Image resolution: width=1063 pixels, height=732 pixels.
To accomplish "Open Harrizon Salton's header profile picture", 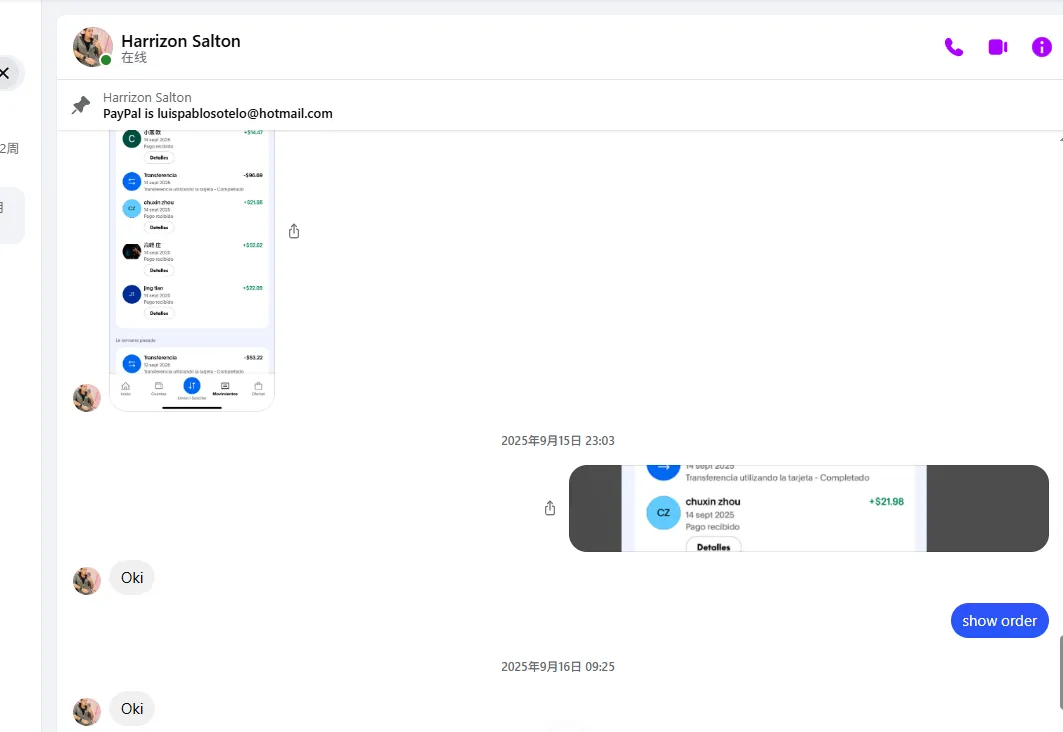I will click(93, 47).
